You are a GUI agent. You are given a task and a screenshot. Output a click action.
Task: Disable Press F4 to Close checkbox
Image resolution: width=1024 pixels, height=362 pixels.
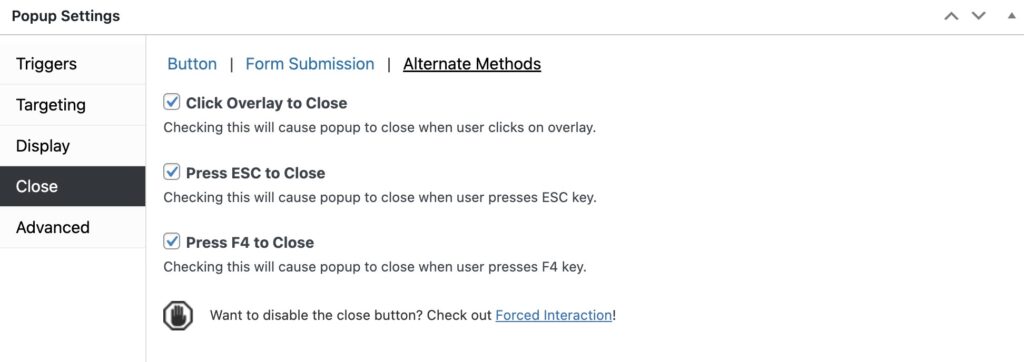tap(172, 241)
